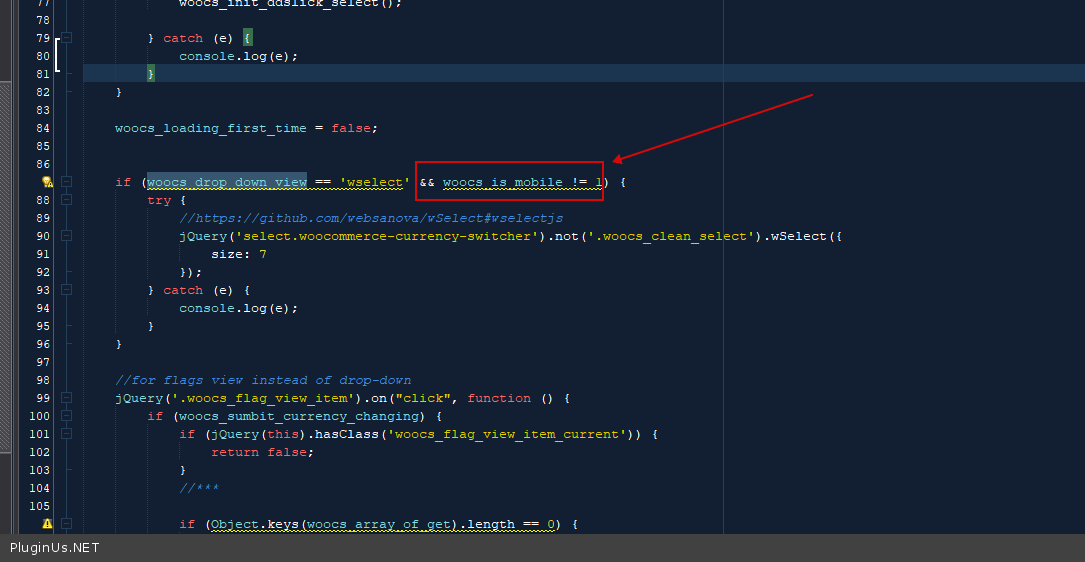Collapse the catch block at line 79
The image size is (1085, 562).
[x=66, y=38]
